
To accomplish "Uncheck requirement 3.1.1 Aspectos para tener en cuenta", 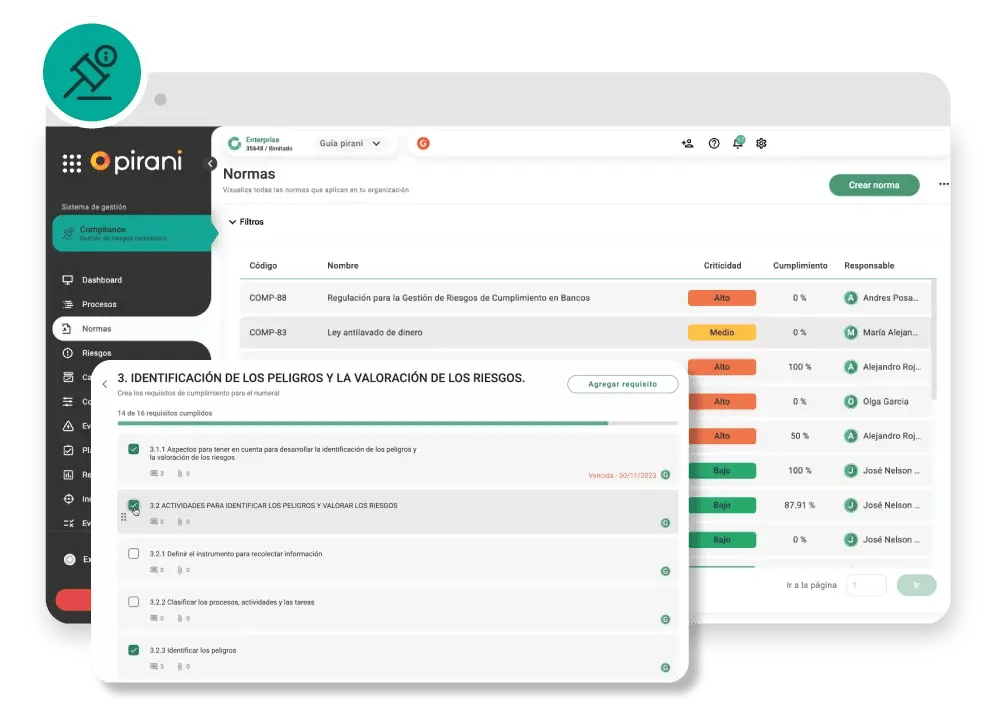I will 134,450.
